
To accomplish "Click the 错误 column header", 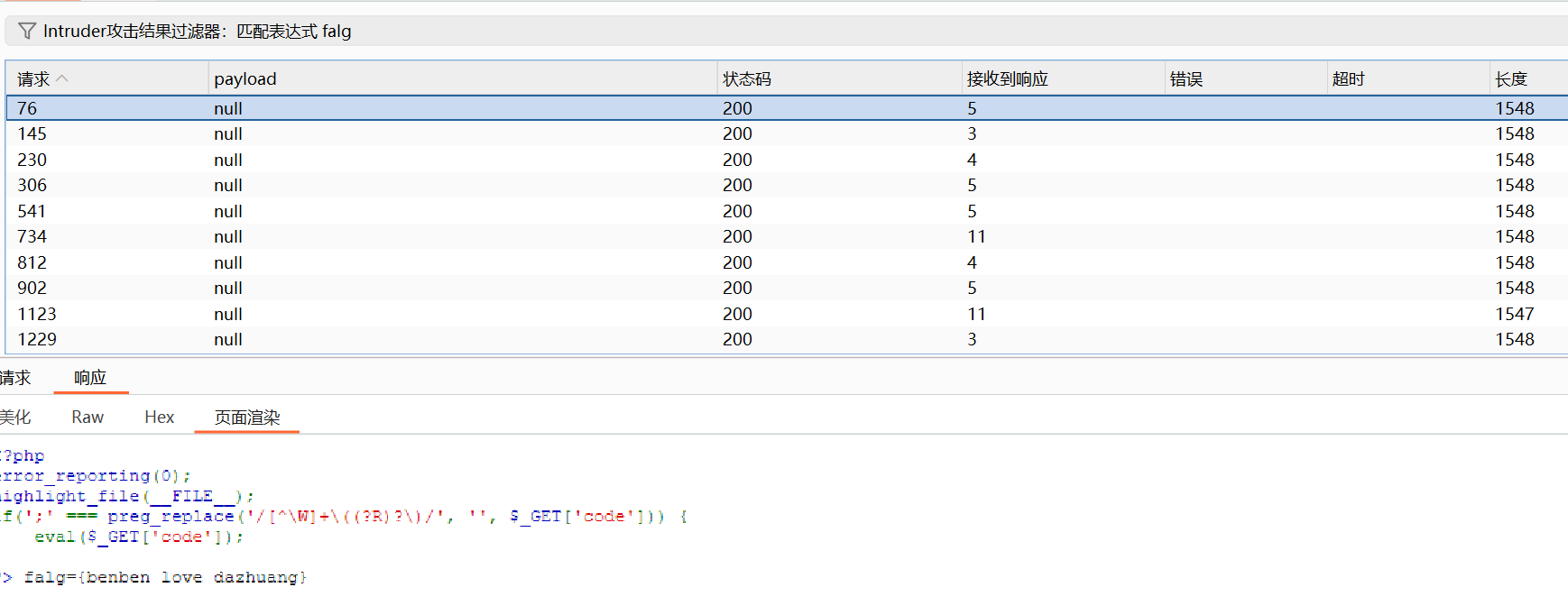I will point(1186,79).
